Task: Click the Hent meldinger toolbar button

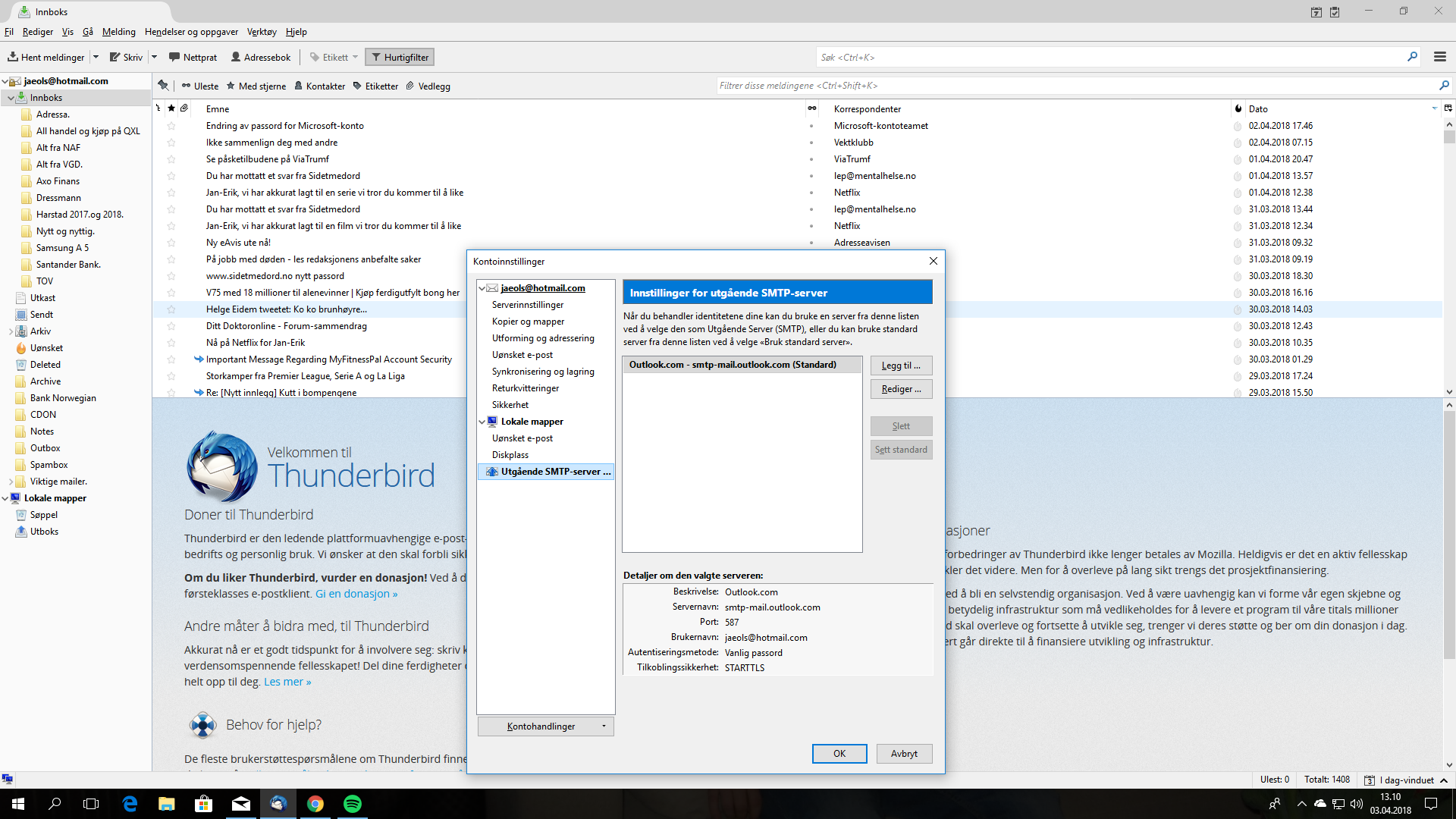Action: tap(45, 57)
